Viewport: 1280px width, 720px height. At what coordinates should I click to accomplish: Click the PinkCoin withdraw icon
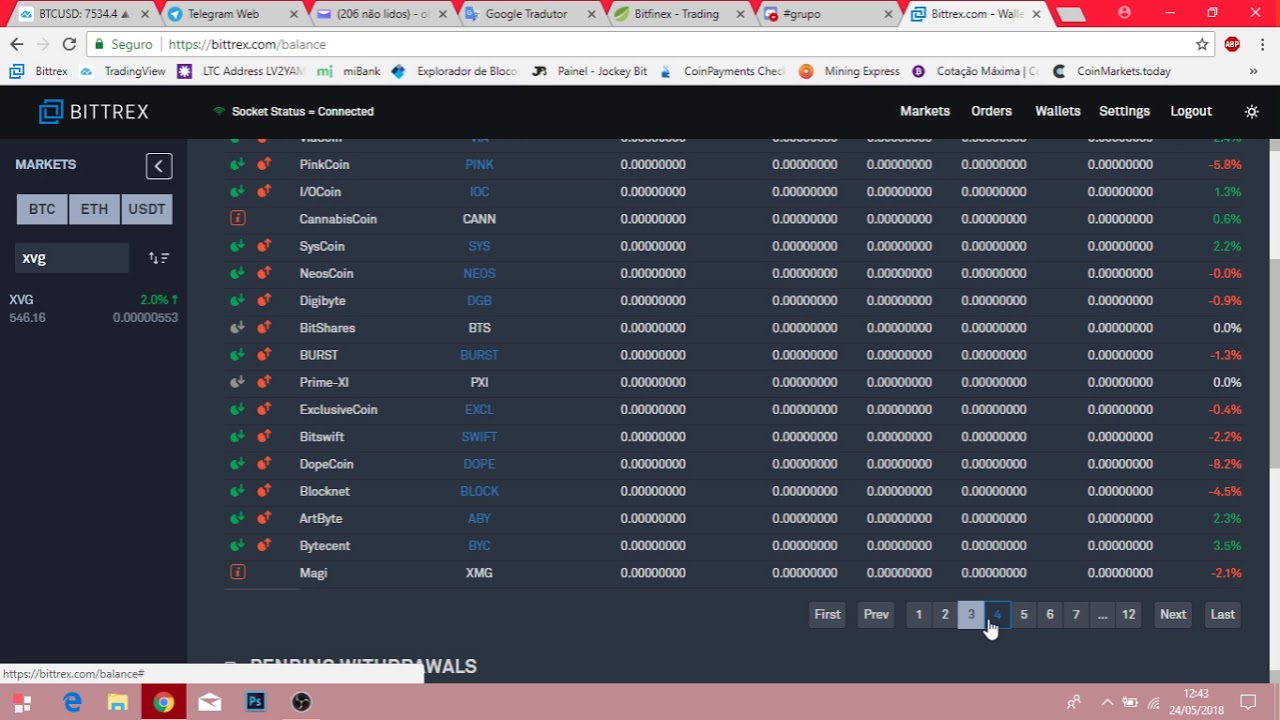click(x=264, y=164)
